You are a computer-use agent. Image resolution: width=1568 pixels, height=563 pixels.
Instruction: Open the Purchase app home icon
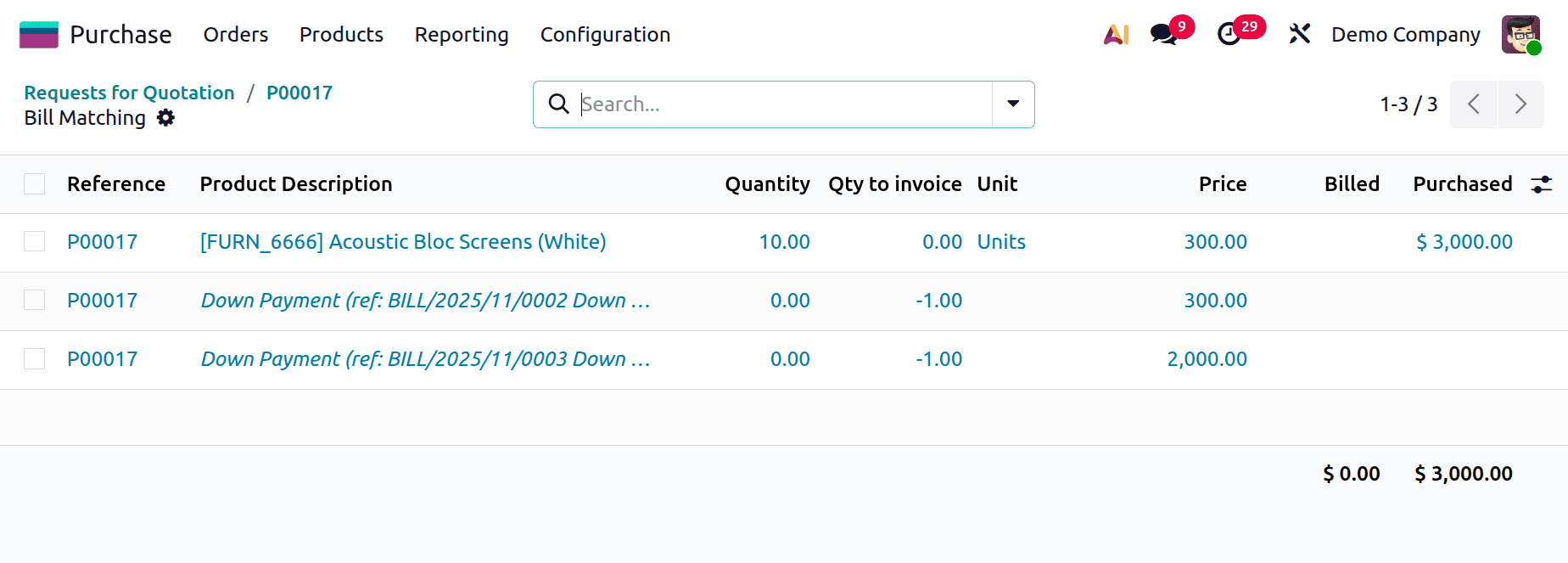39,35
